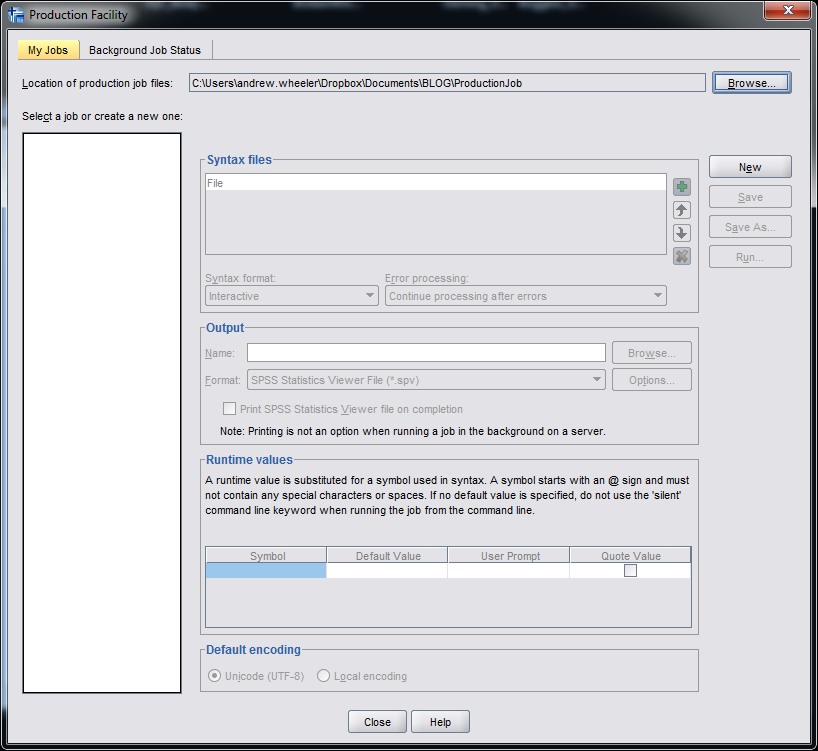Toggle Print SPSS Statistics Viewer file checkbox
818x751 pixels.
pyautogui.click(x=229, y=408)
